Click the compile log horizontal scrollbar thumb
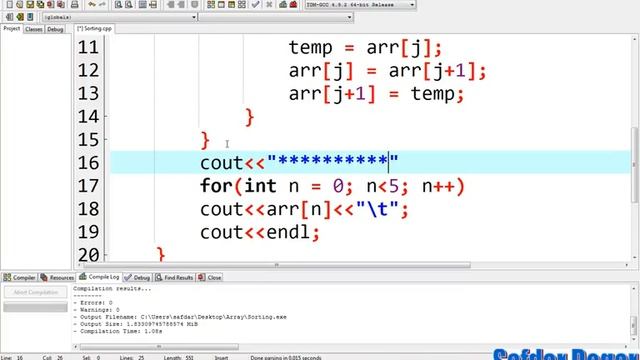The width and height of the screenshot is (640, 360). click(x=159, y=347)
